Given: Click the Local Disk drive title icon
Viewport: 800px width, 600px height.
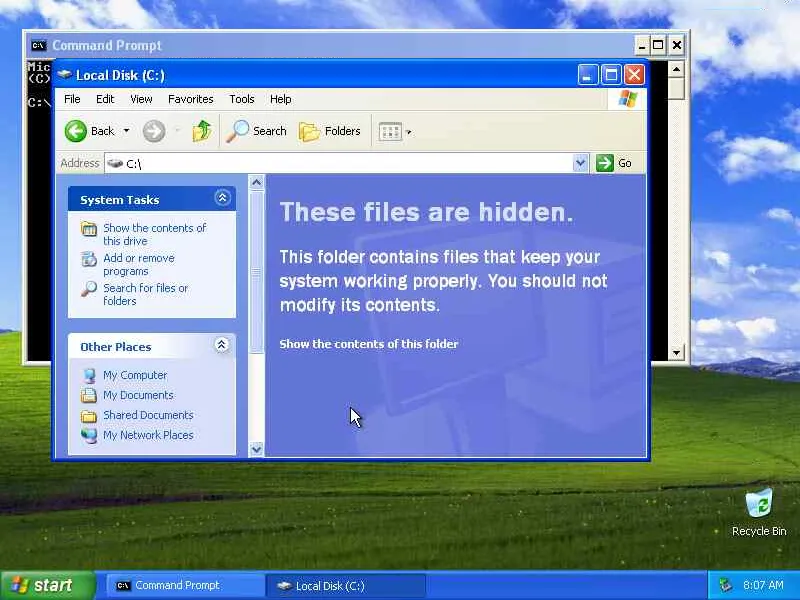Looking at the screenshot, I should (64, 74).
